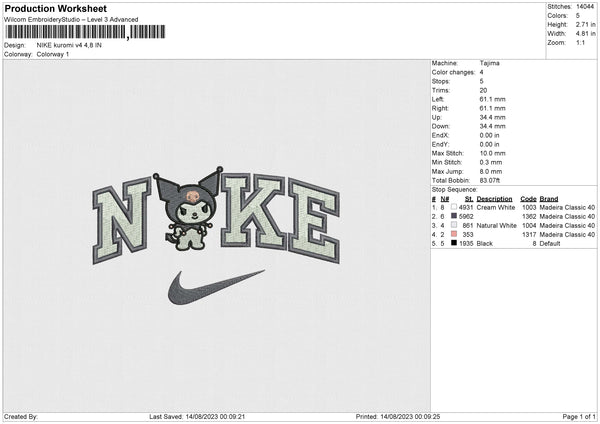The image size is (600, 424).
Task: Click the letter N in the design
Action: [x=122, y=219]
